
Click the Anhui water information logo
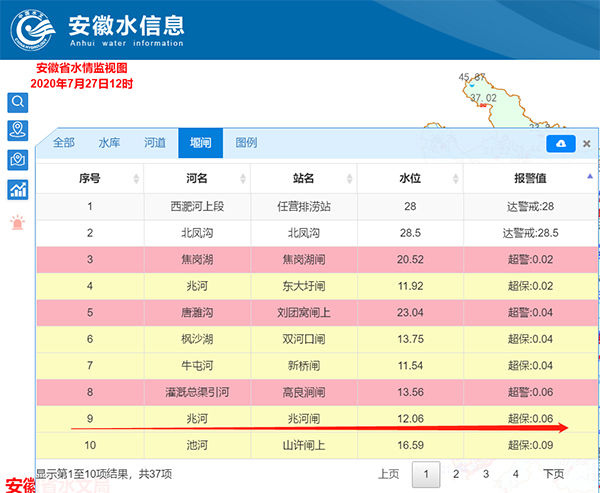coord(33,30)
